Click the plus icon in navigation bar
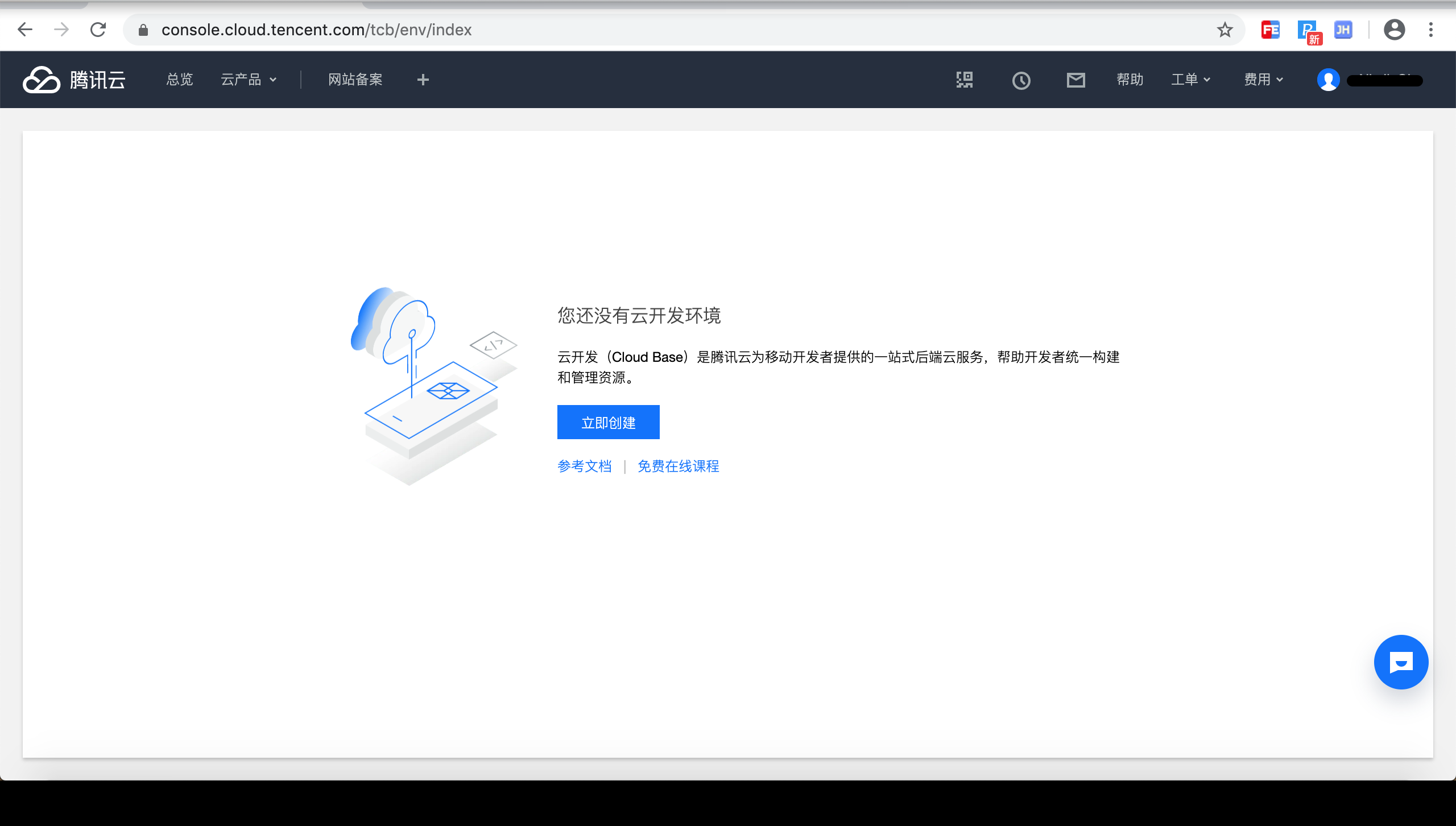This screenshot has height=826, width=1456. [x=423, y=80]
